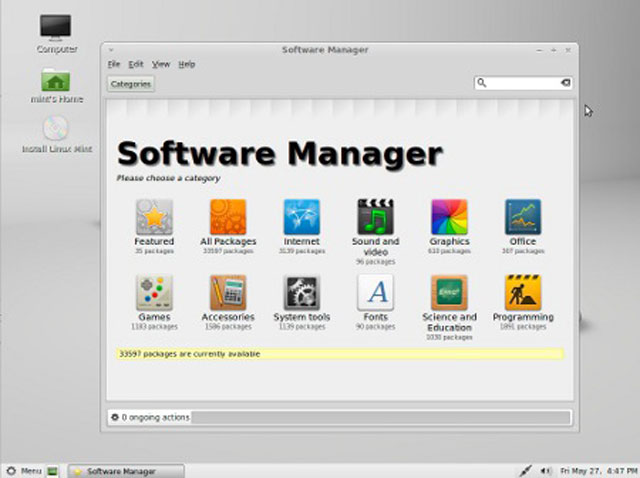Click the magnifier icon in search box
The image size is (640, 478).
click(482, 83)
